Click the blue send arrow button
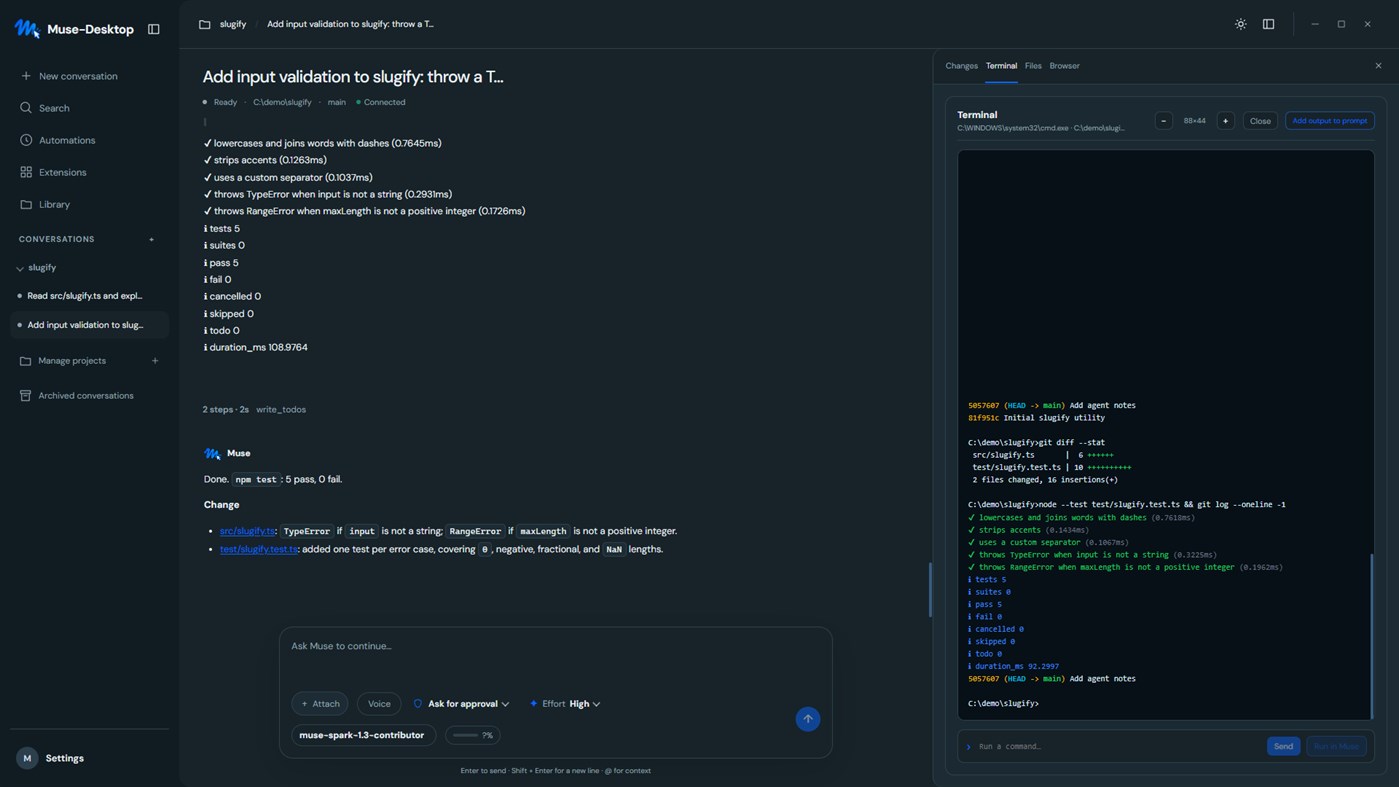The image size is (1399, 787). [808, 719]
